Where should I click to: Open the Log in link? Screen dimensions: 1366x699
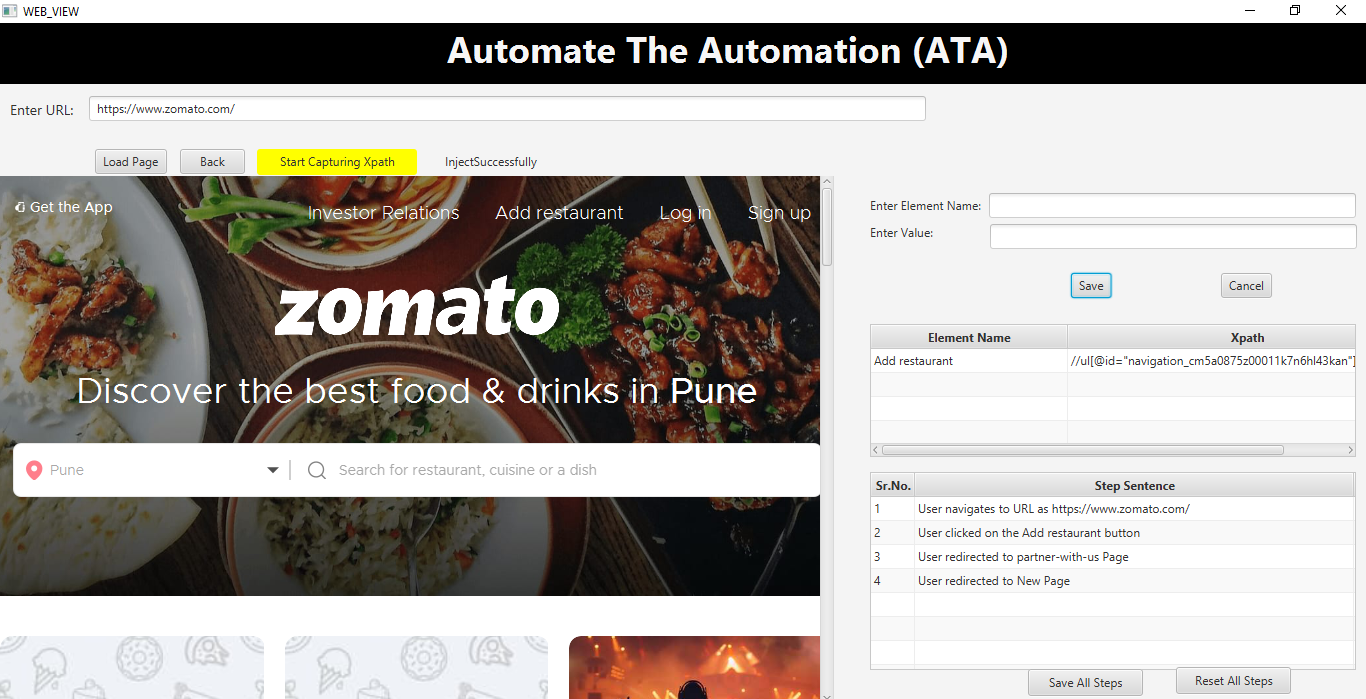[x=685, y=213]
